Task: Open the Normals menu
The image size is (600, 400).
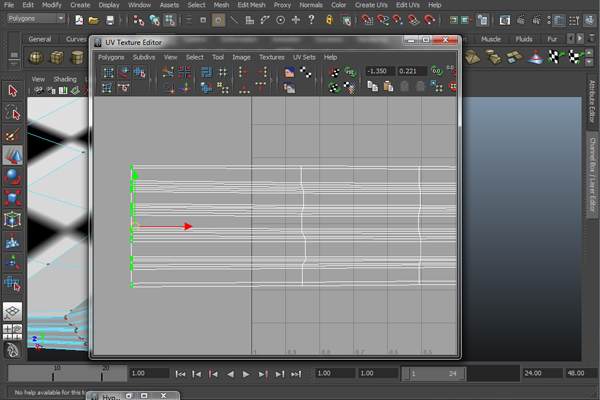Action: [311, 5]
